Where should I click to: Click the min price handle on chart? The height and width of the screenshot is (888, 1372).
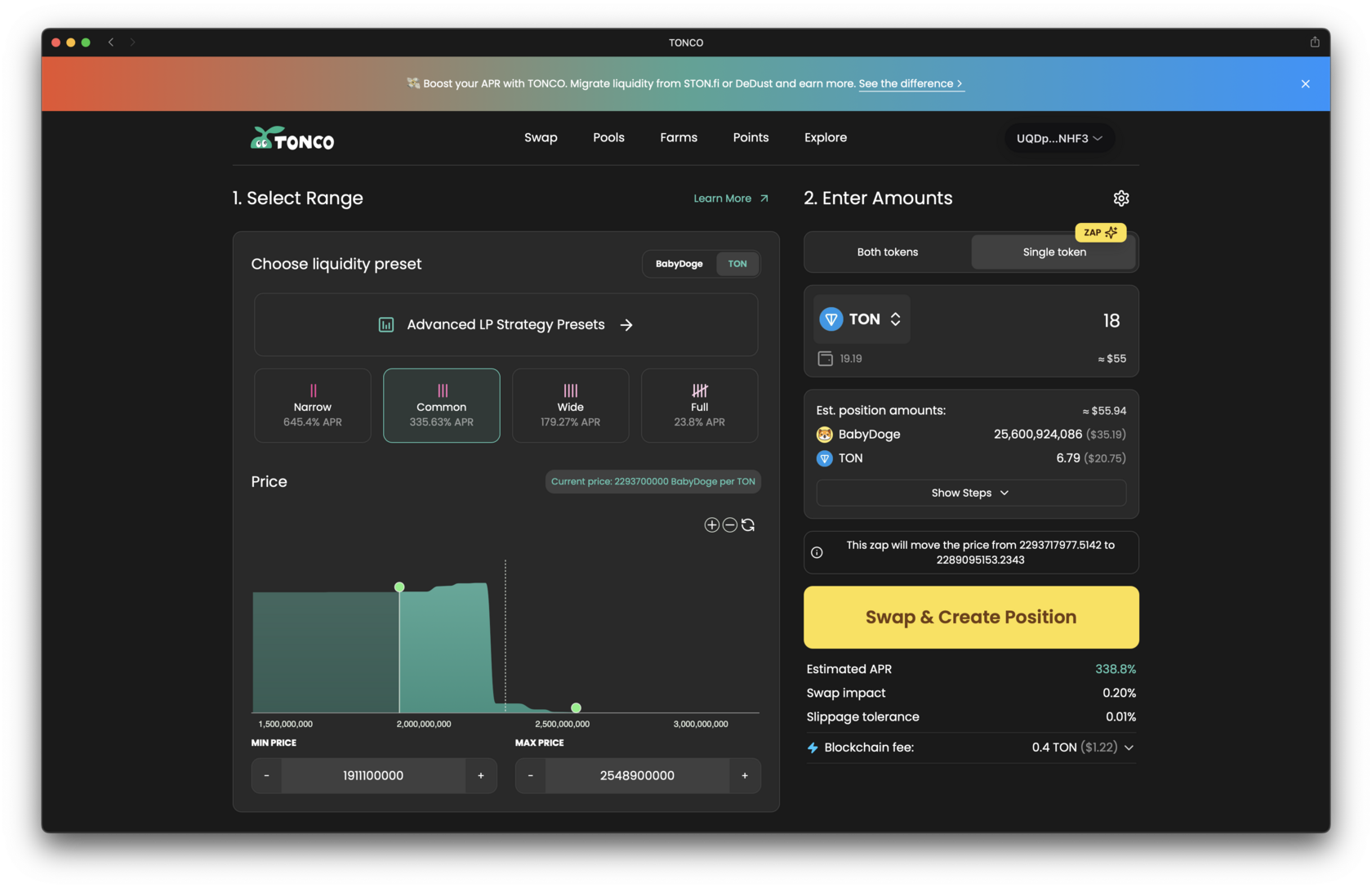399,587
